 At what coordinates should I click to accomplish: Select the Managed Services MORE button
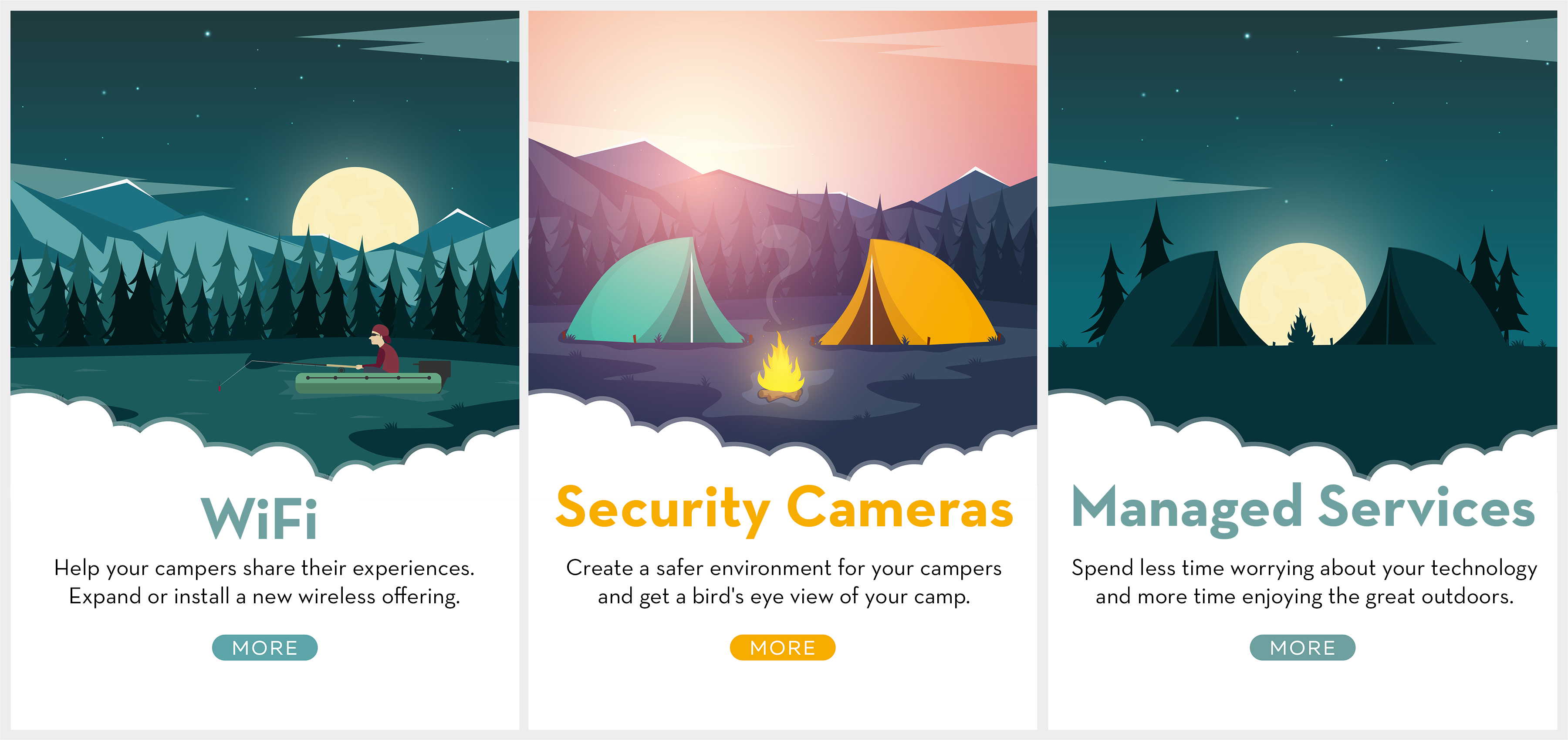1303,648
